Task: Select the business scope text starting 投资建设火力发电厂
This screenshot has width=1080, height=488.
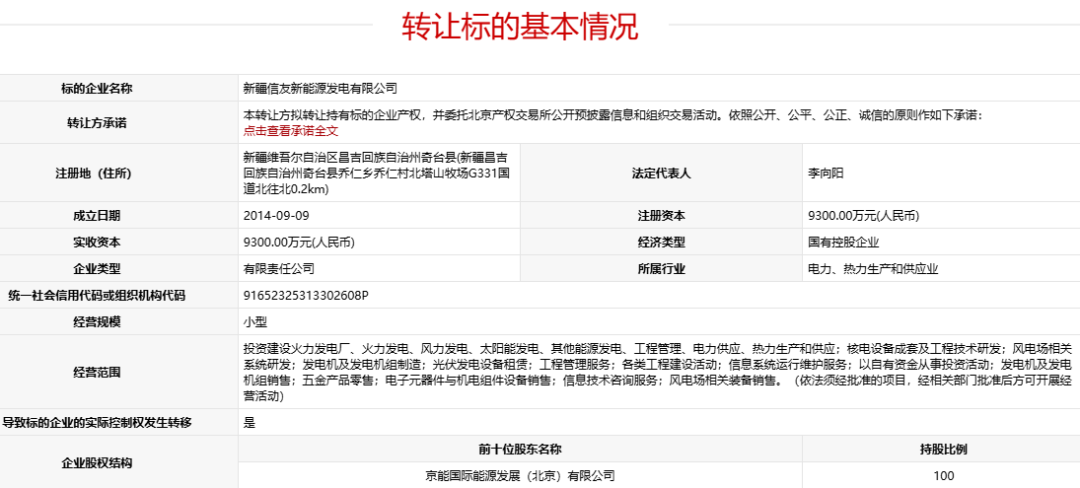Action: click(658, 372)
